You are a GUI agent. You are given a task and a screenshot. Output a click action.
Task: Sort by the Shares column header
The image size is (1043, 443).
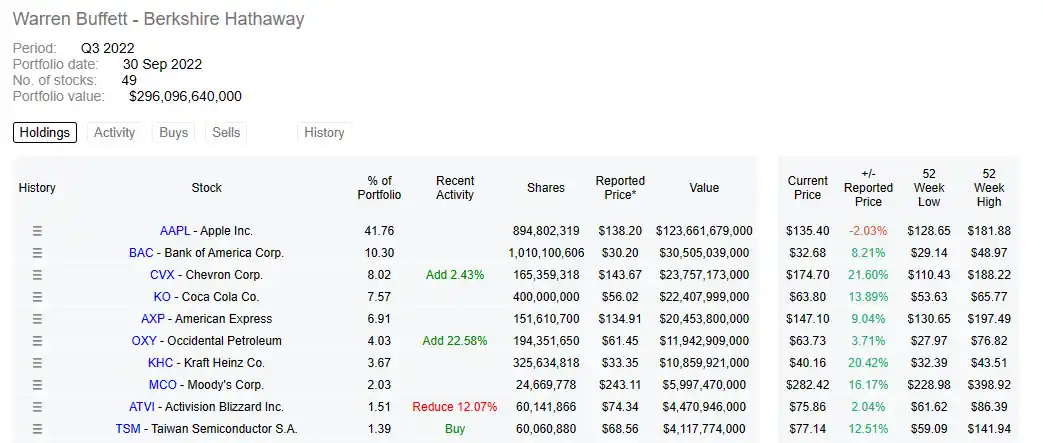click(545, 188)
